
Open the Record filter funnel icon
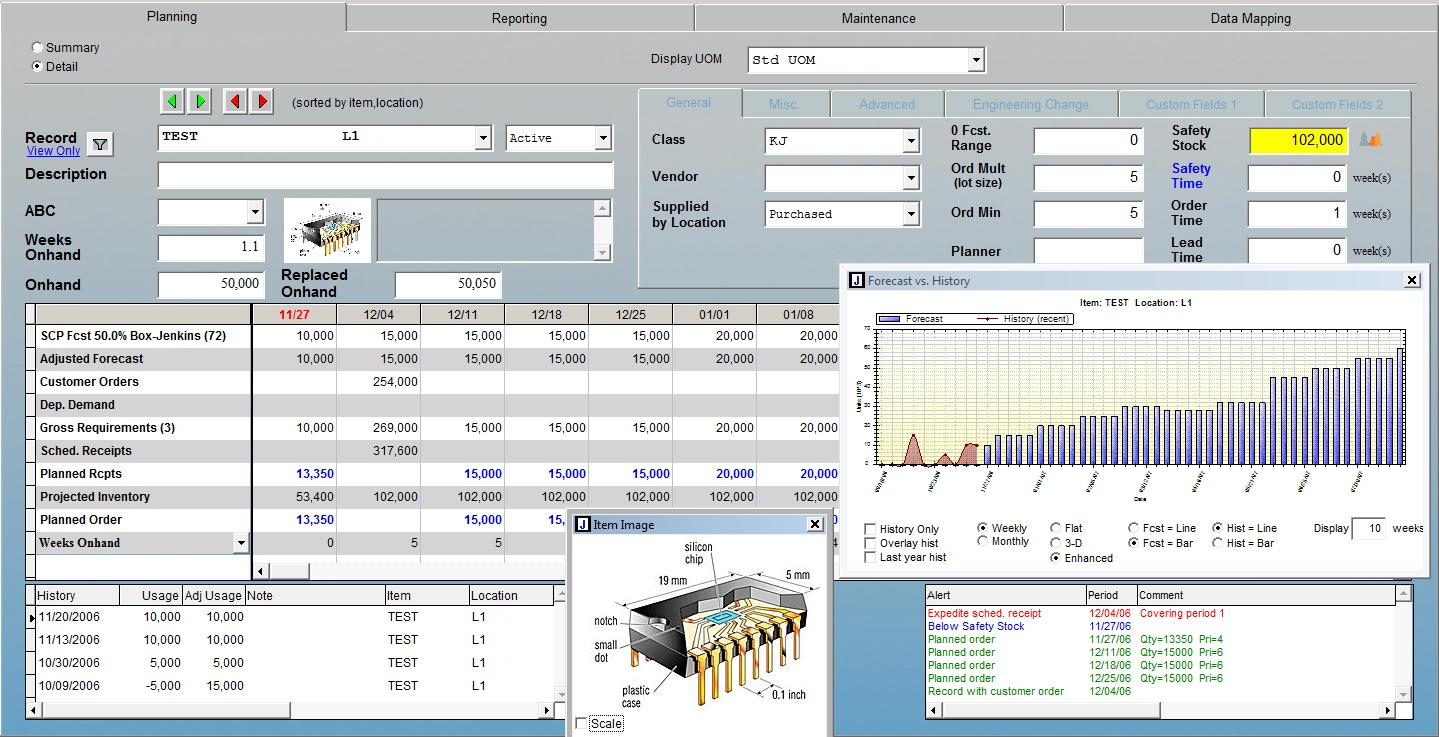coord(99,145)
